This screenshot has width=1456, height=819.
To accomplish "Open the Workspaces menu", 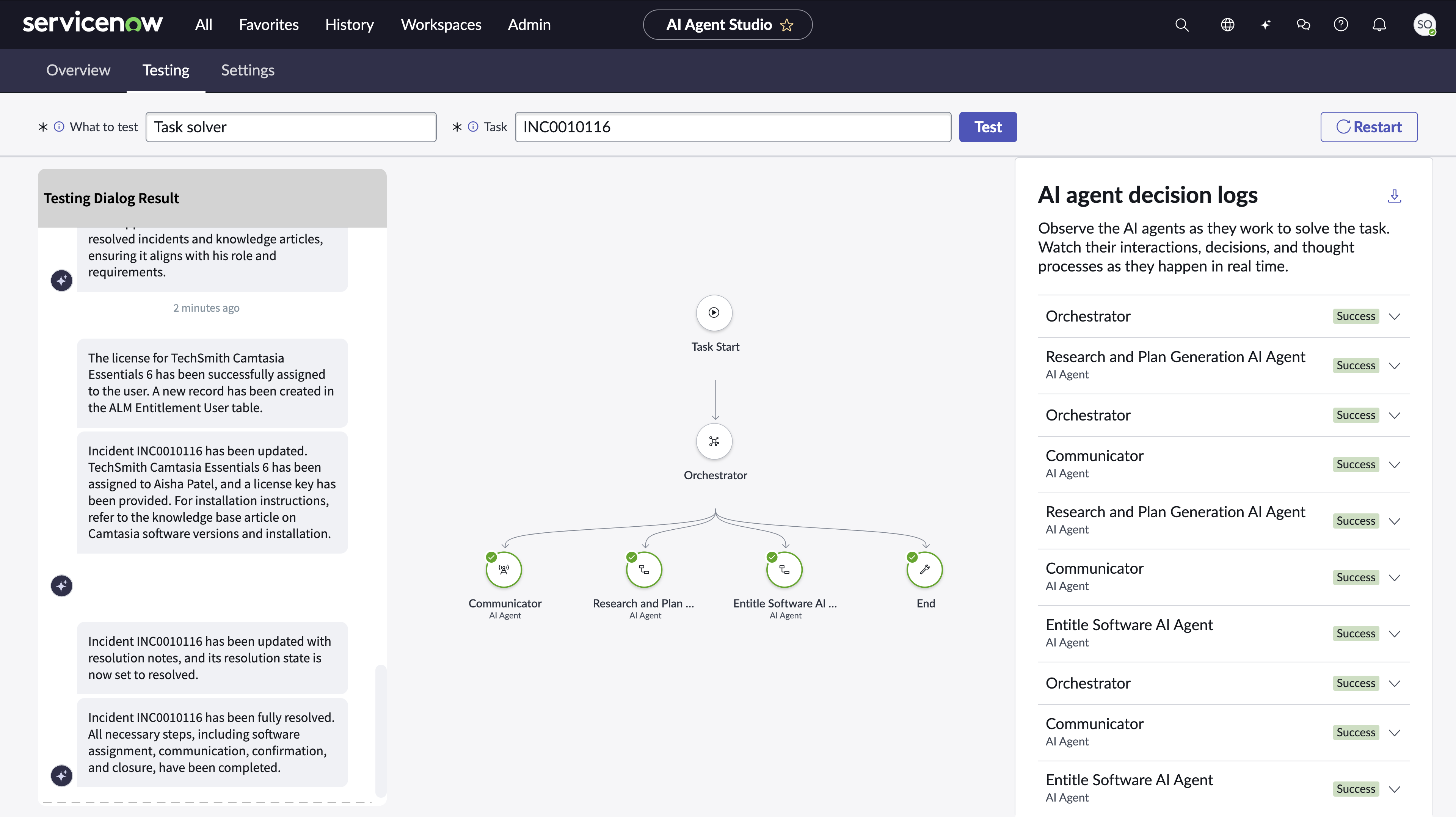I will 441,25.
